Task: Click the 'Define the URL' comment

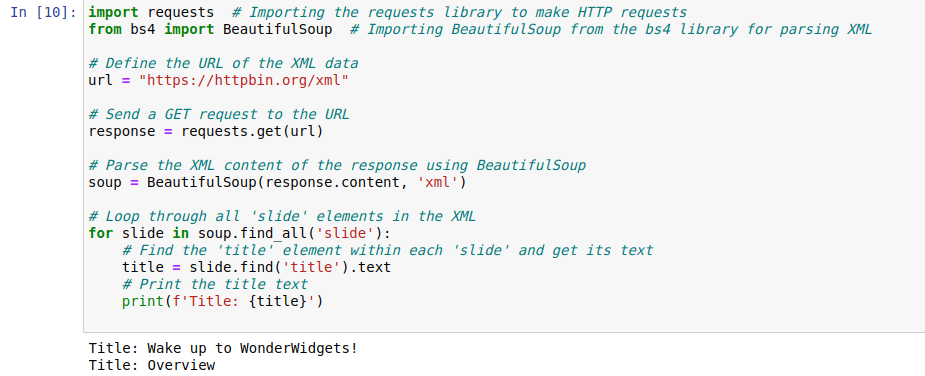Action: pyautogui.click(x=224, y=63)
